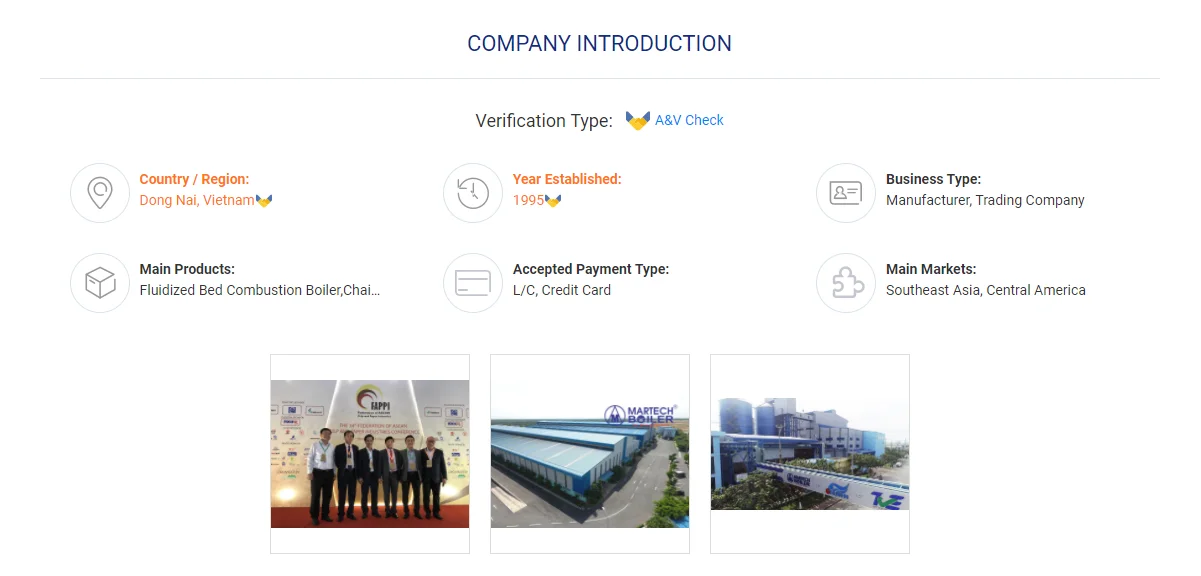The image size is (1201, 576).
Task: Click the puzzle piece icon for Main Markets
Action: click(x=846, y=283)
